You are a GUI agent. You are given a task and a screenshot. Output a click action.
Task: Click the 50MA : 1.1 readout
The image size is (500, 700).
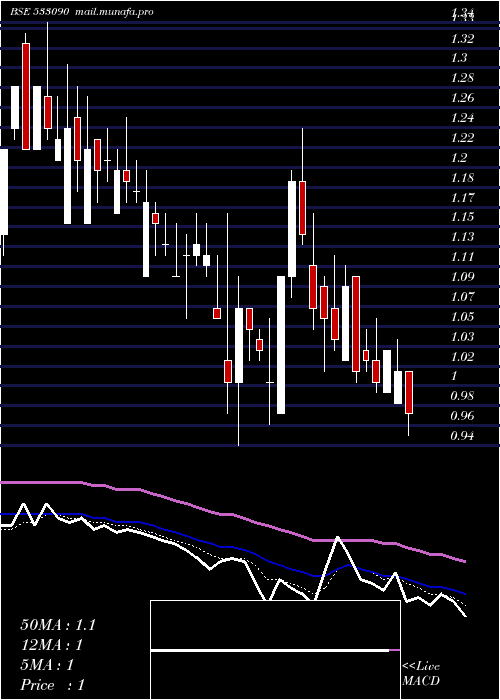58,625
